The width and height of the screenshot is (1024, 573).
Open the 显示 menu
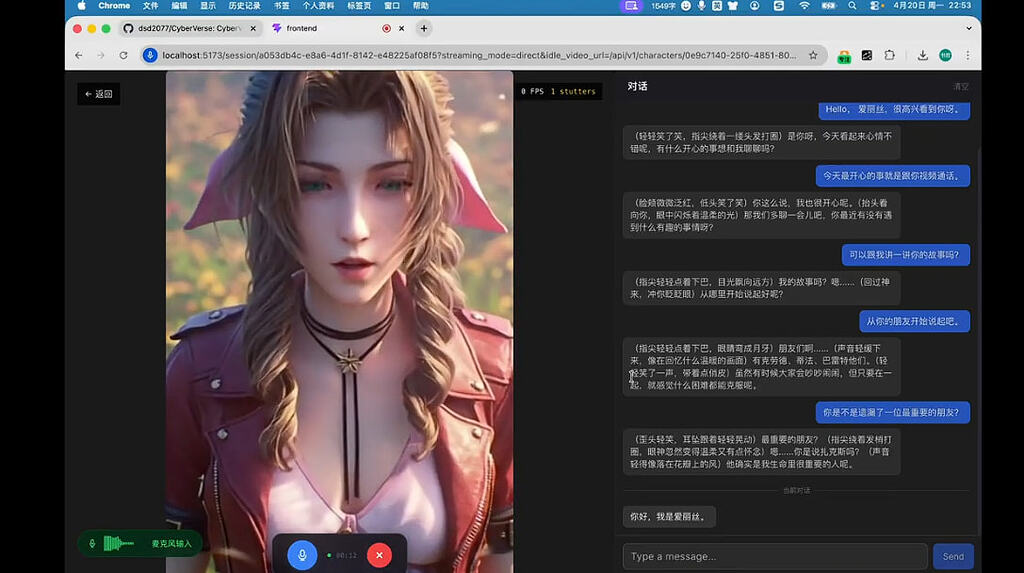tap(208, 6)
